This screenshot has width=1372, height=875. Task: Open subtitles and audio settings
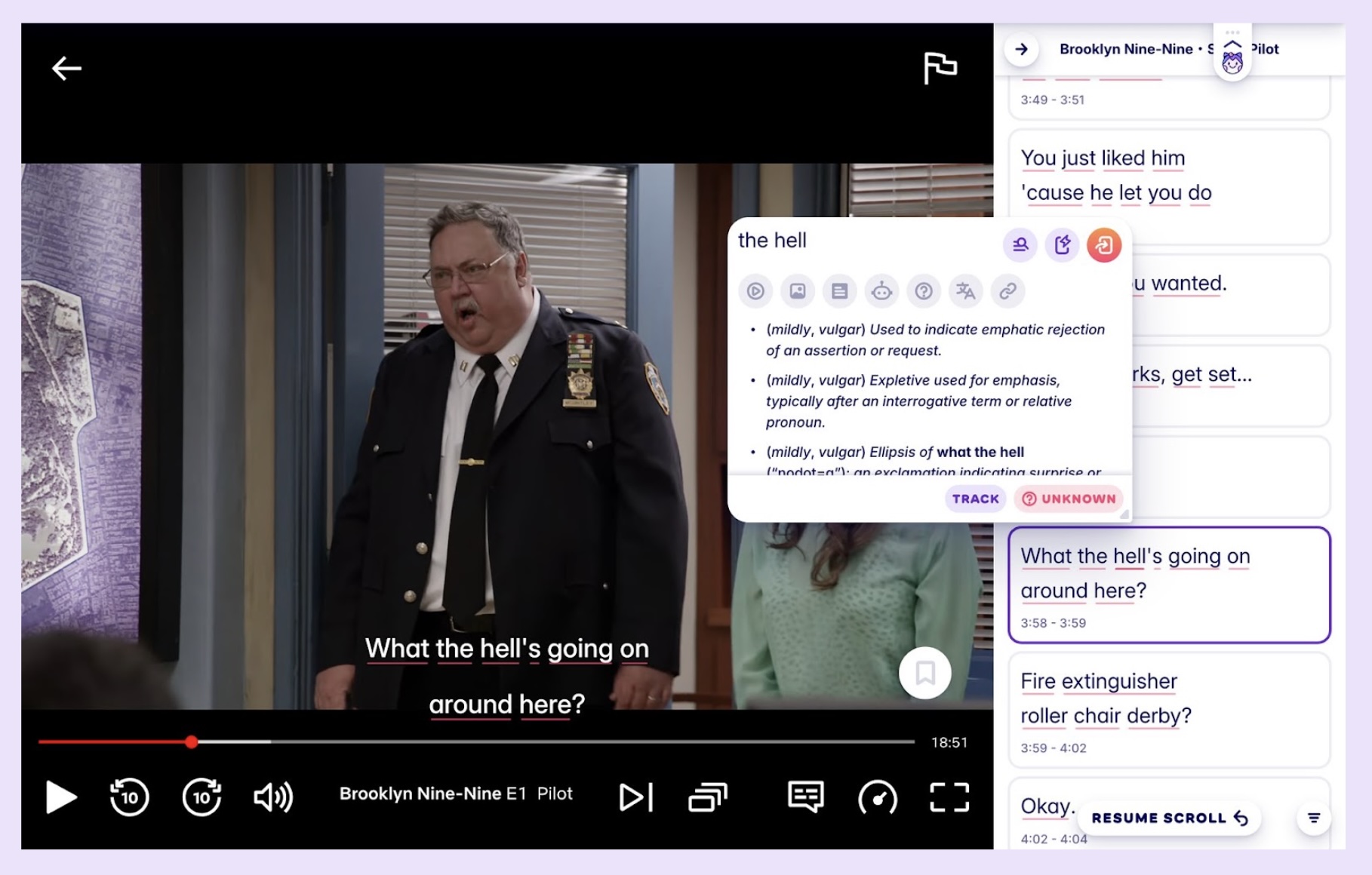[805, 797]
